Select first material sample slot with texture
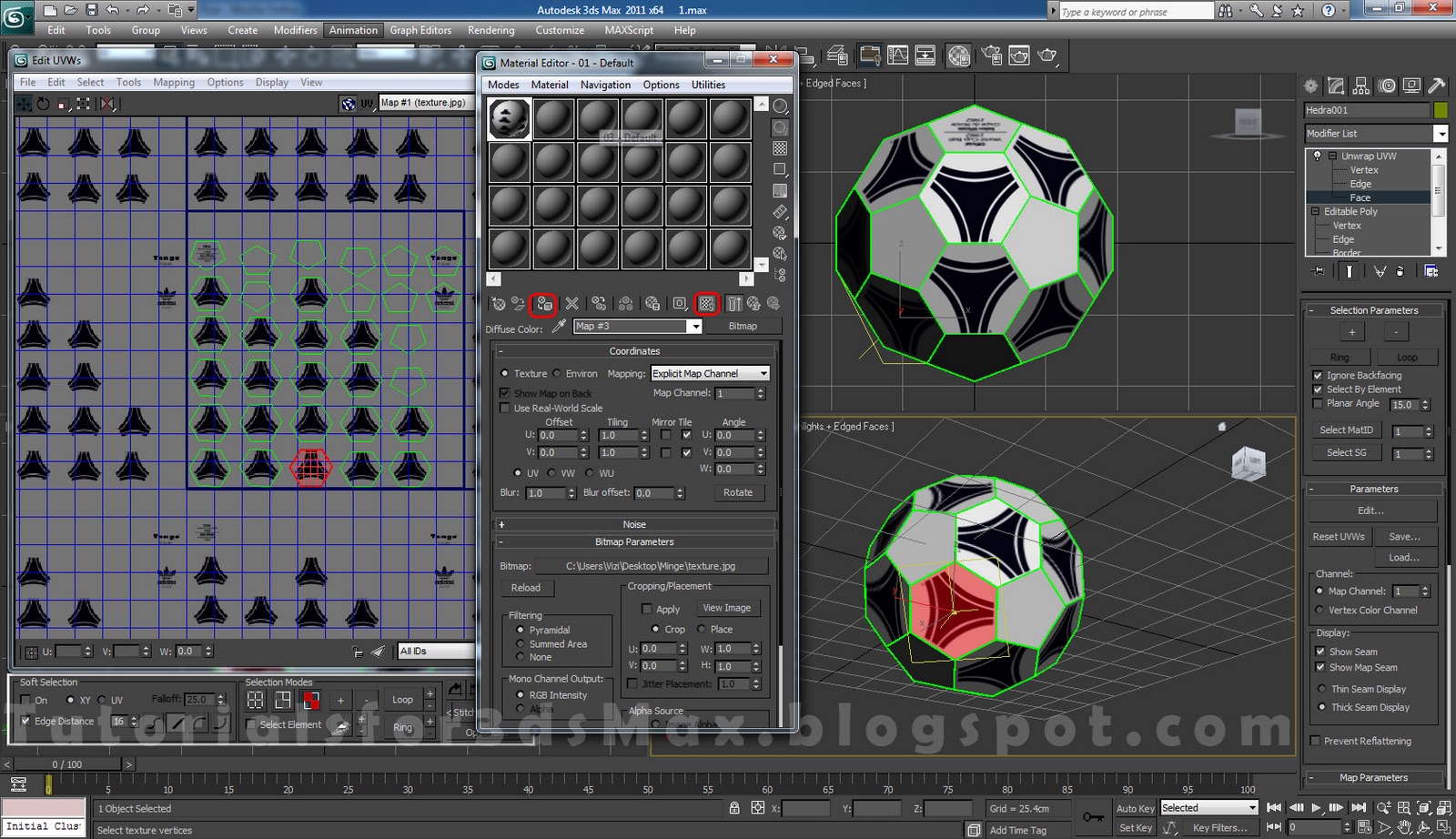 pos(510,119)
